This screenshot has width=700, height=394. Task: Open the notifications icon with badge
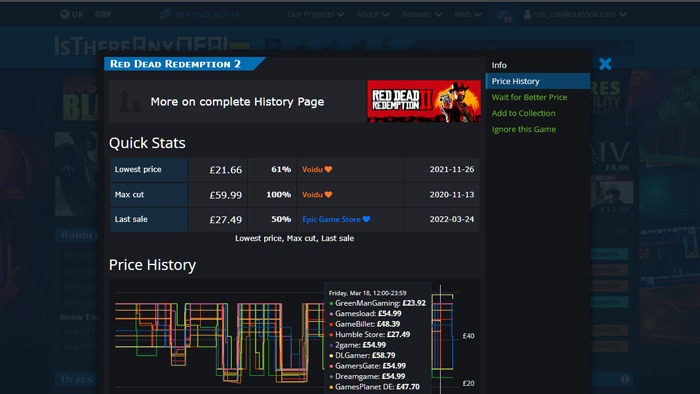(x=504, y=16)
